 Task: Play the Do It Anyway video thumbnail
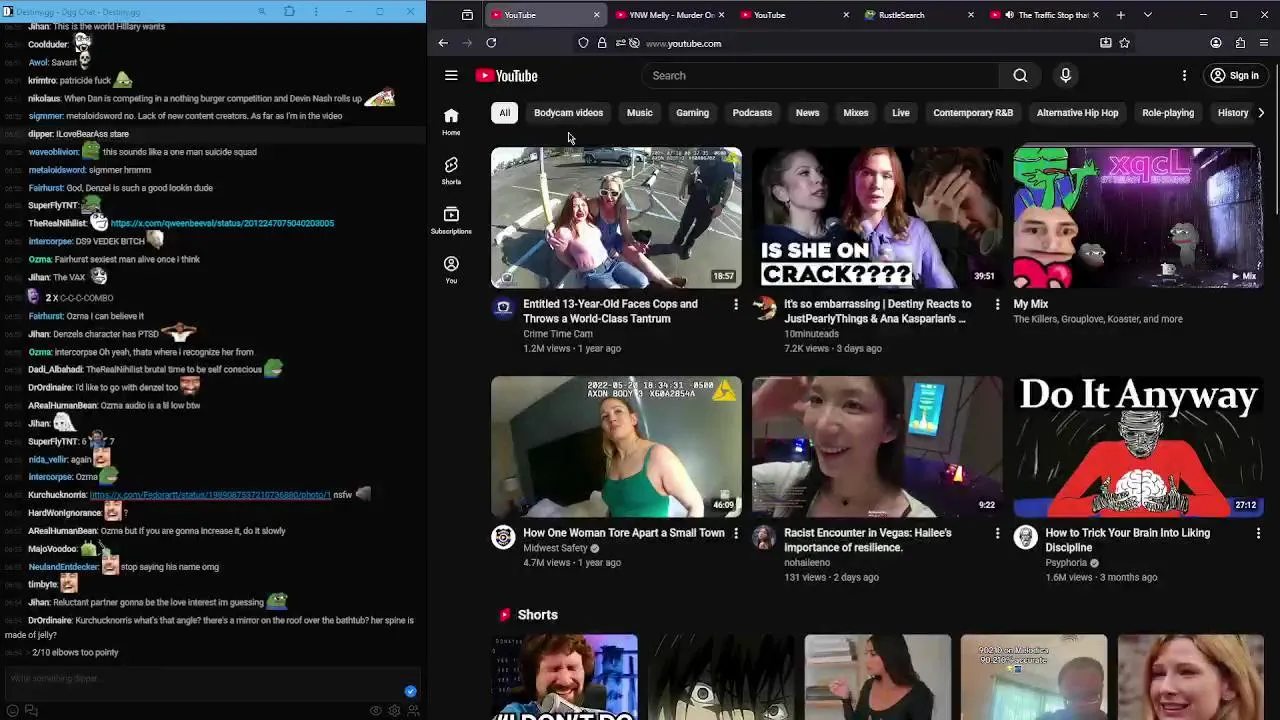coord(1138,447)
